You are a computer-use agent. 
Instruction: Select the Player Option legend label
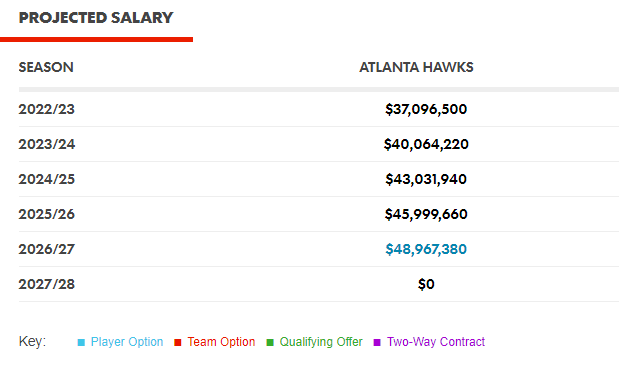[127, 342]
